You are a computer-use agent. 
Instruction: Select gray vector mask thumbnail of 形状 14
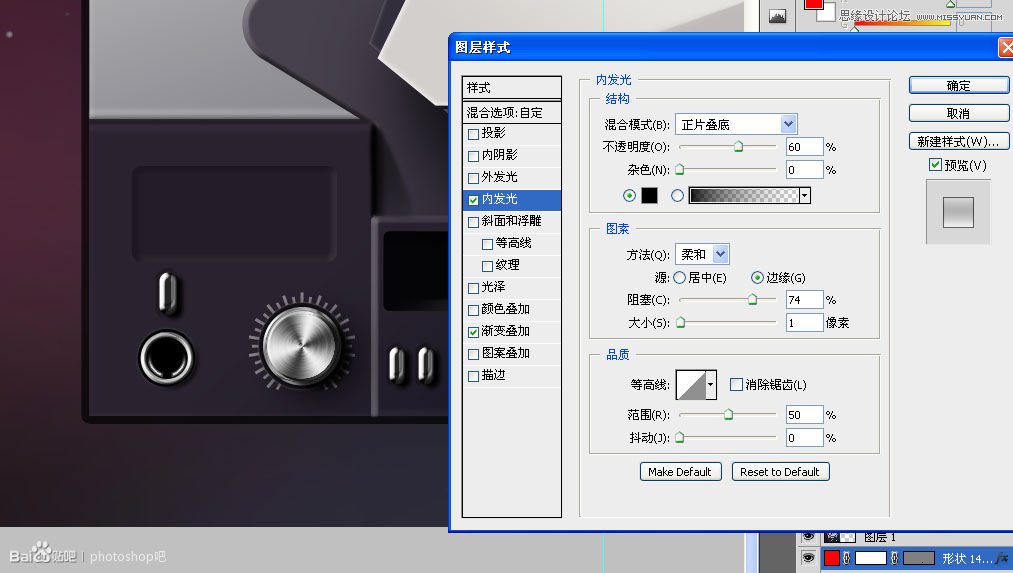919,558
